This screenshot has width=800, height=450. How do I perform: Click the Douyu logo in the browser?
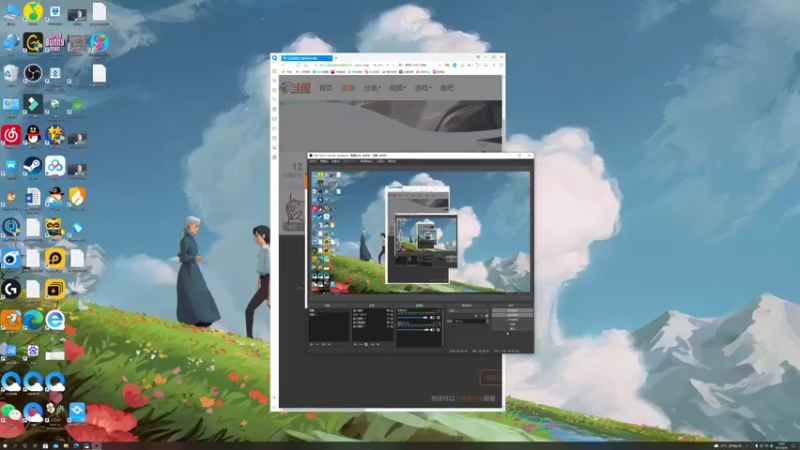click(x=295, y=88)
